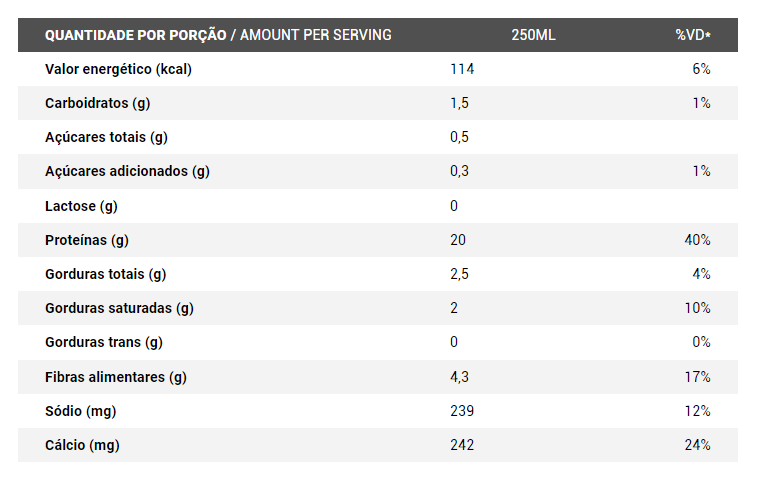This screenshot has height=491, width=758.
Task: Click the 'Lactose (g)' row label
Action: point(81,206)
